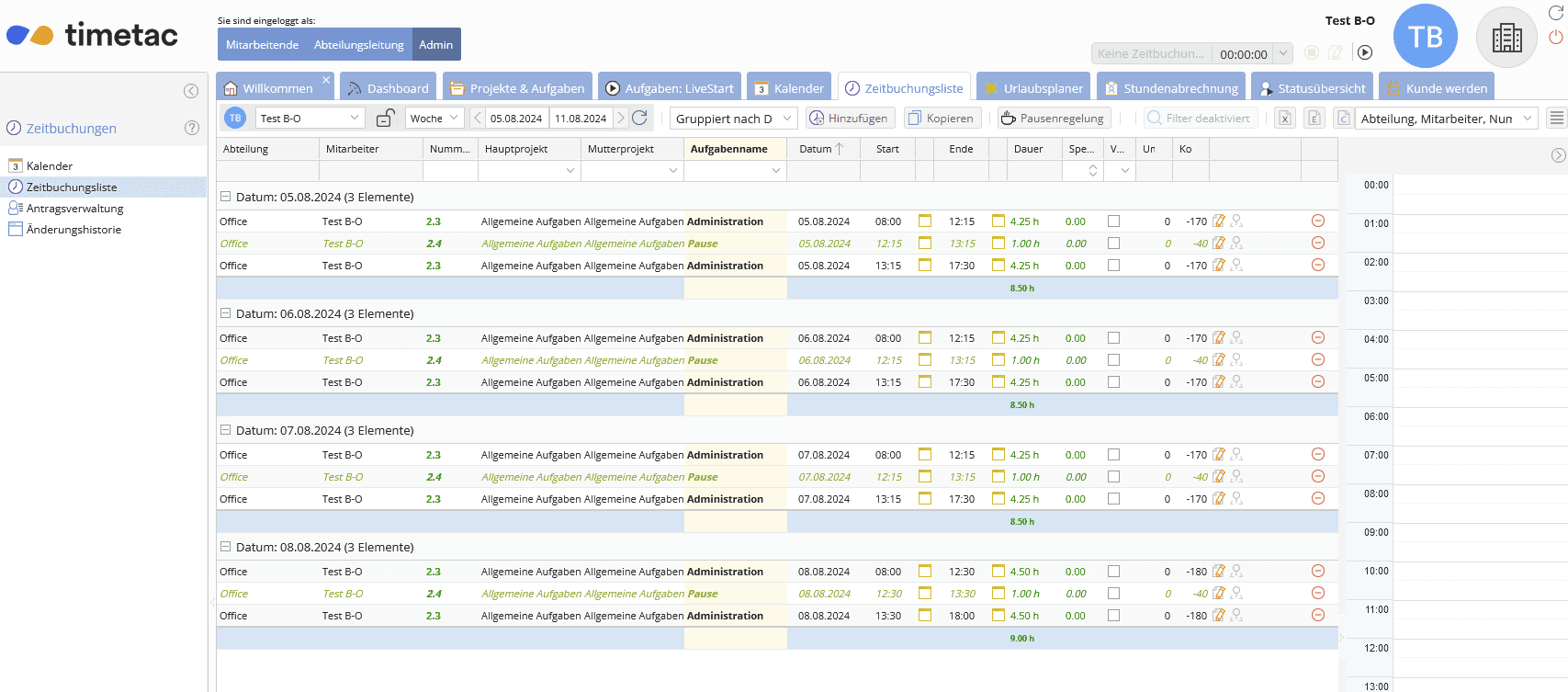Viewport: 1568px width, 692px height.
Task: Edit the 06.08.2024 Pause entry
Action: point(1219,360)
